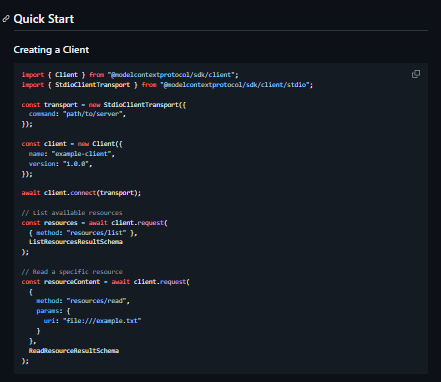Click the "resources/read" method string

click(x=98, y=301)
